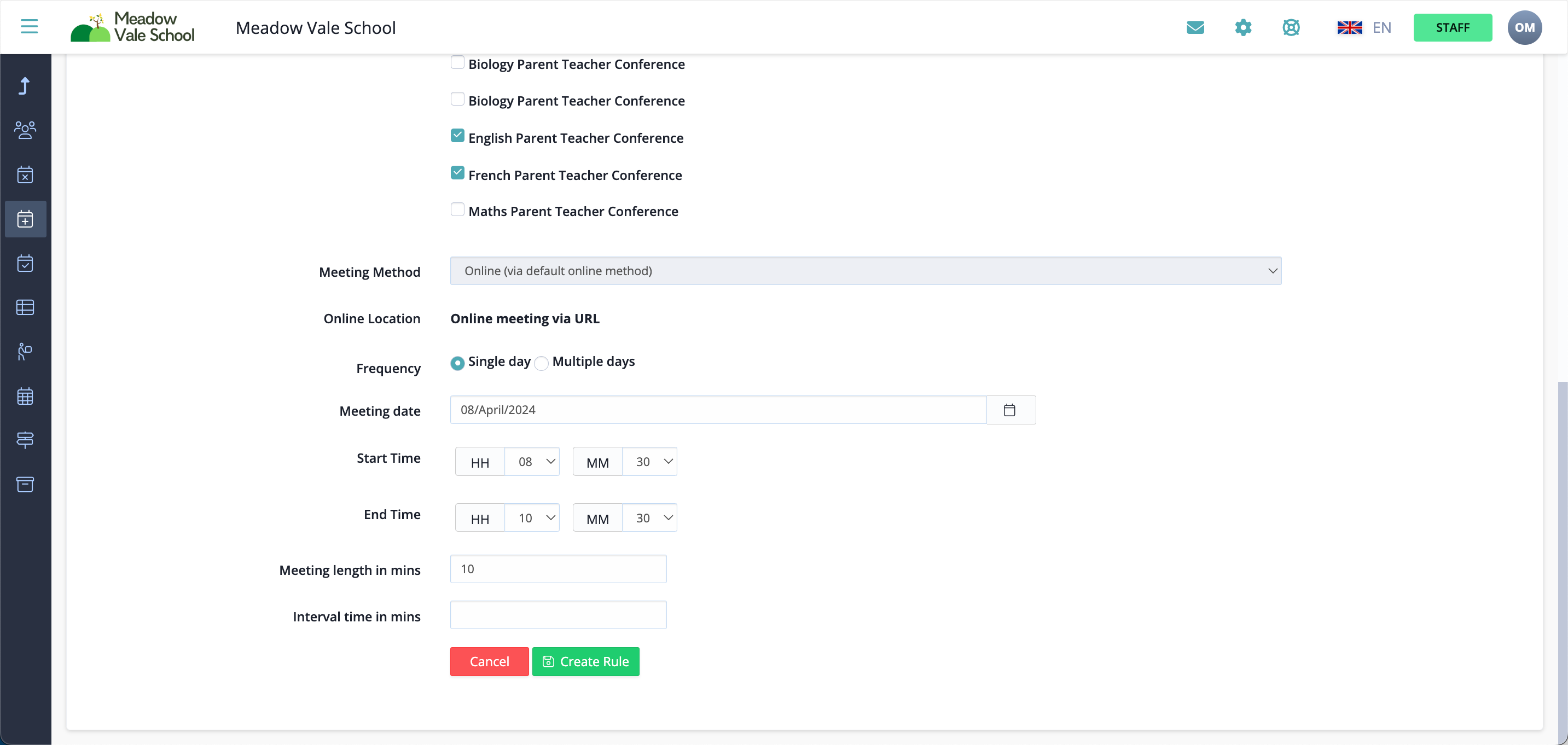This screenshot has height=745, width=1568.
Task: Uncheck French Parent Teacher Conference
Action: tap(457, 173)
